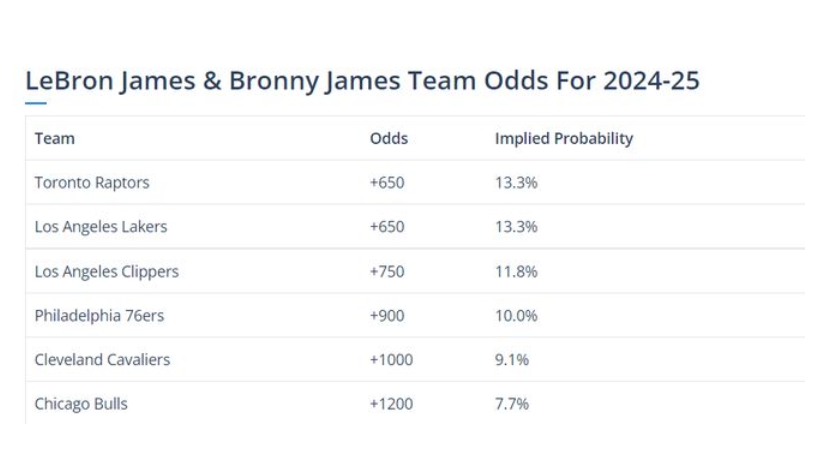This screenshot has height=456, width=829.
Task: Select the 9.1% probability for Cleveland
Action: pos(512,359)
